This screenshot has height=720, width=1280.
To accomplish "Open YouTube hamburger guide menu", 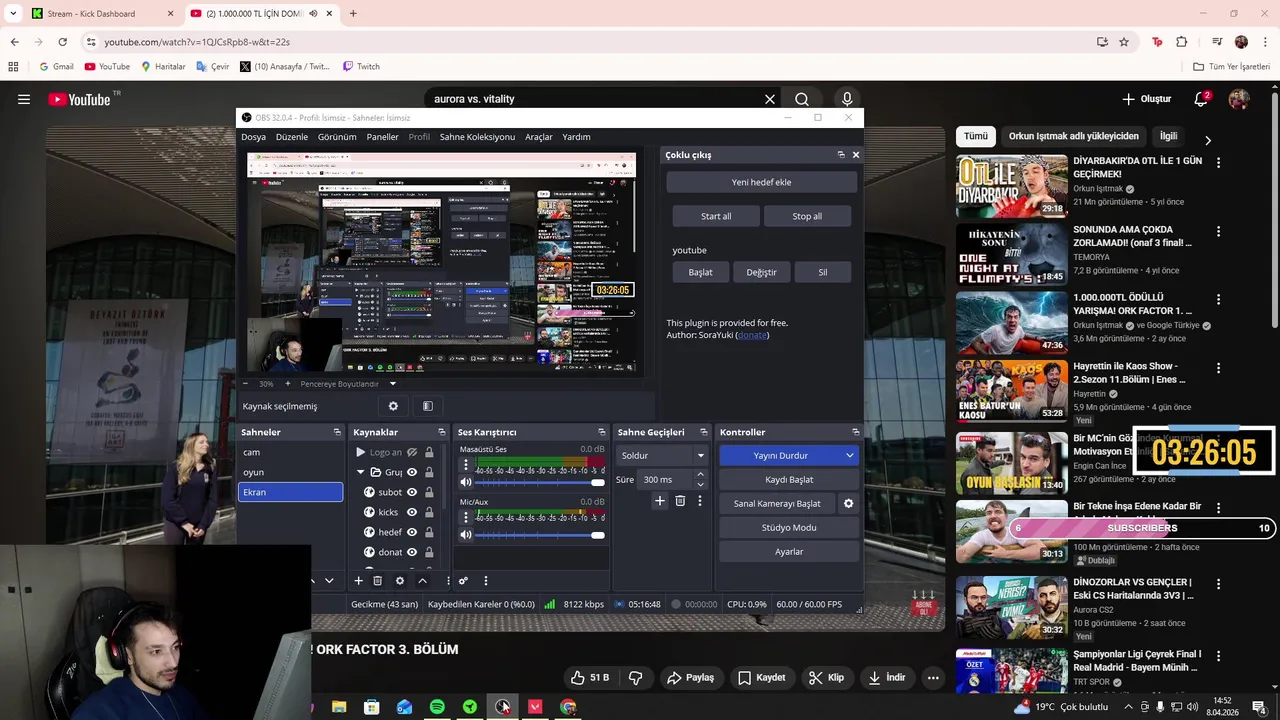I will 24,99.
